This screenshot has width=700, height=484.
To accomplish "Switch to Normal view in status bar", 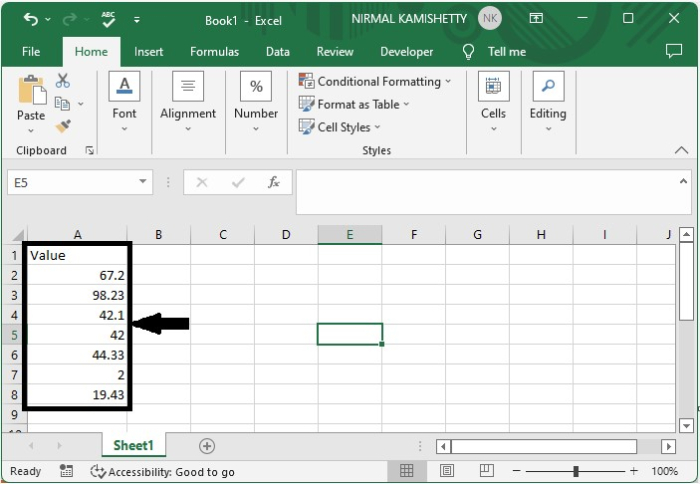I will pyautogui.click(x=407, y=471).
